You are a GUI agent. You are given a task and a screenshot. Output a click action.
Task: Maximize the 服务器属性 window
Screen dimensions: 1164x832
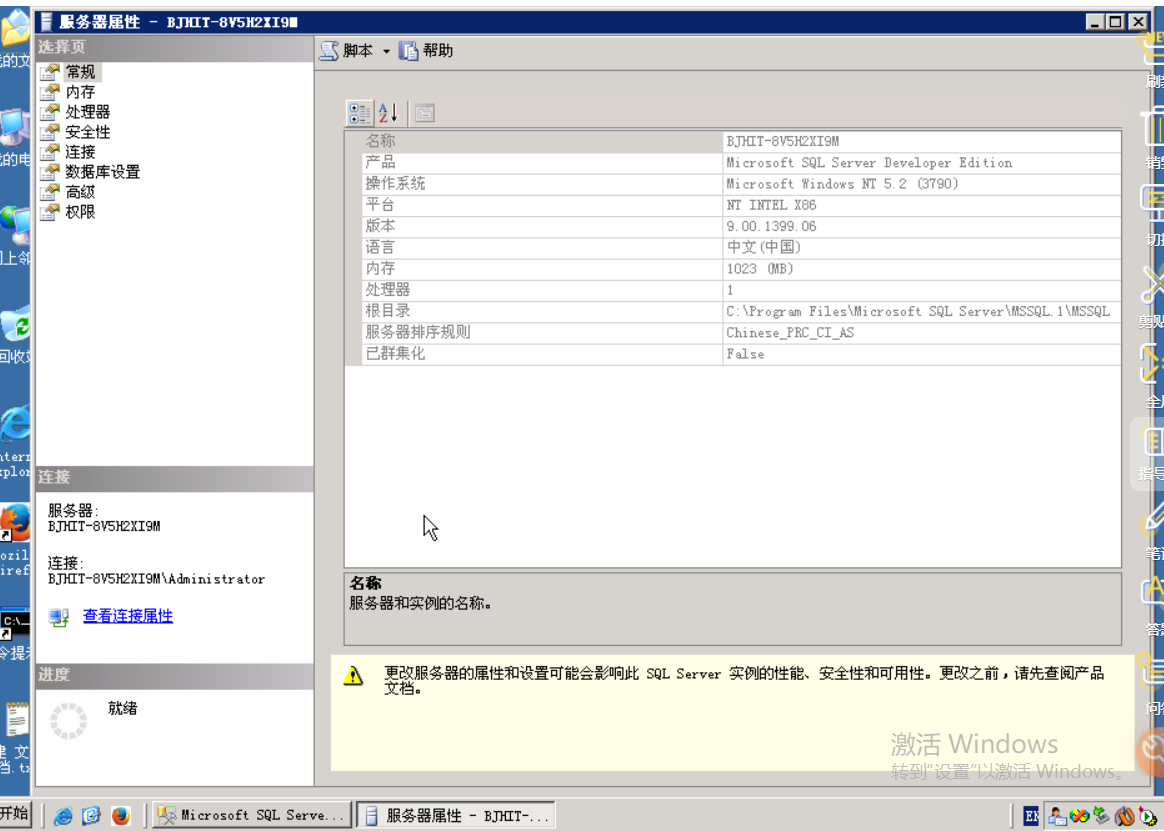(1116, 22)
